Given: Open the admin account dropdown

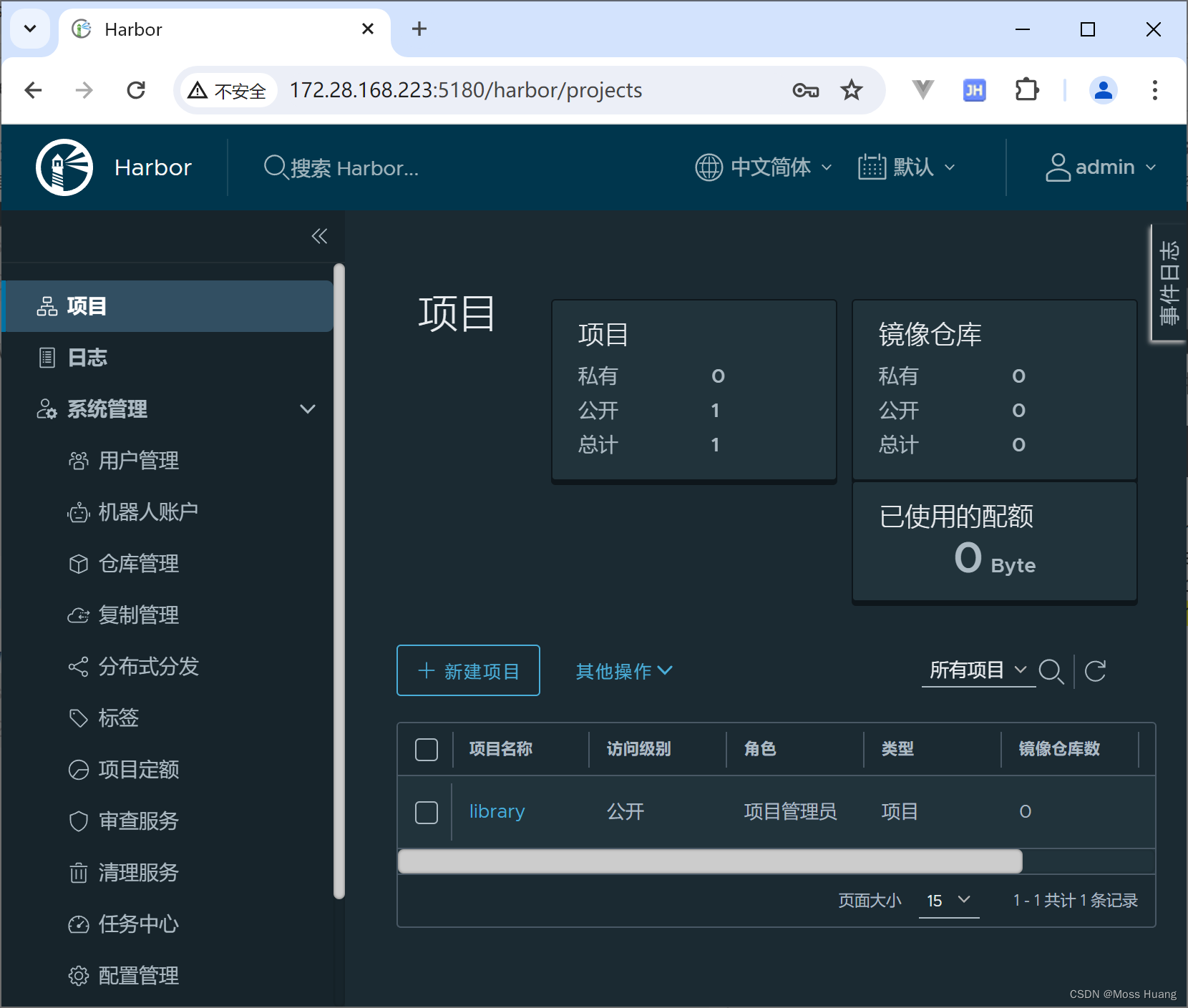Looking at the screenshot, I should point(1101,167).
